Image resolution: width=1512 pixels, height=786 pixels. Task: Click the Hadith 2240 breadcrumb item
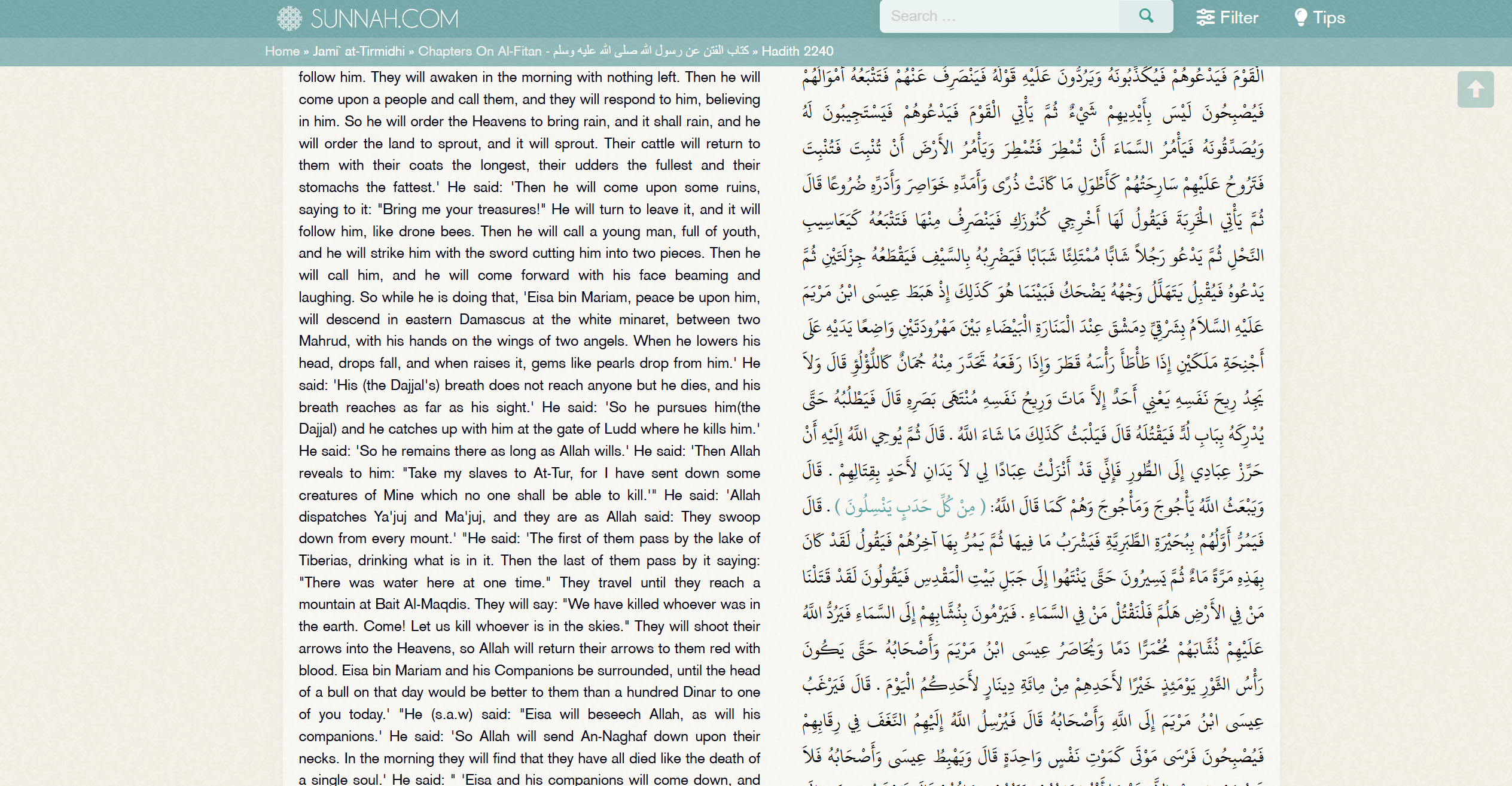click(x=797, y=51)
